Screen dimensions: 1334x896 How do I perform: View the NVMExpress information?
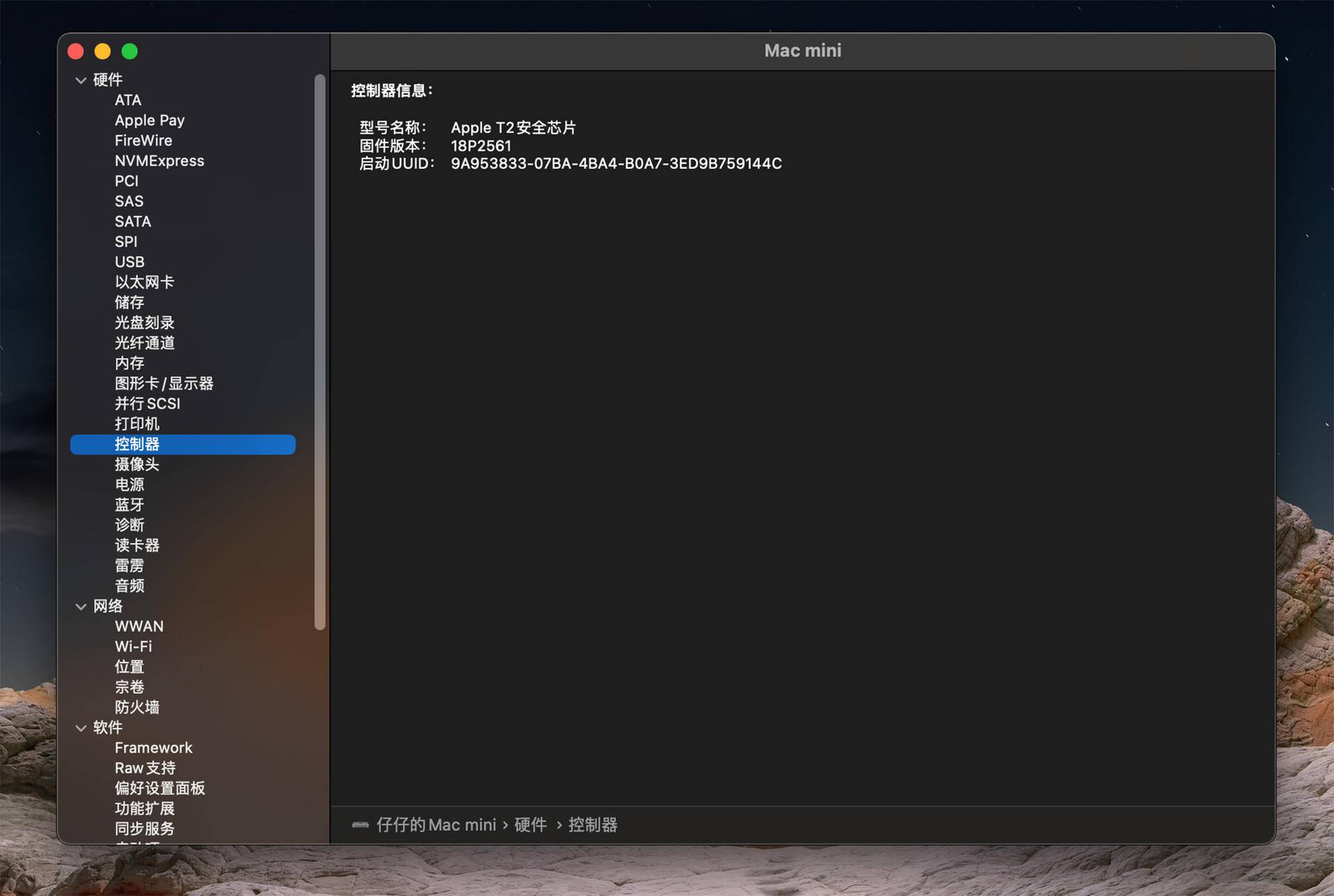pyautogui.click(x=159, y=160)
